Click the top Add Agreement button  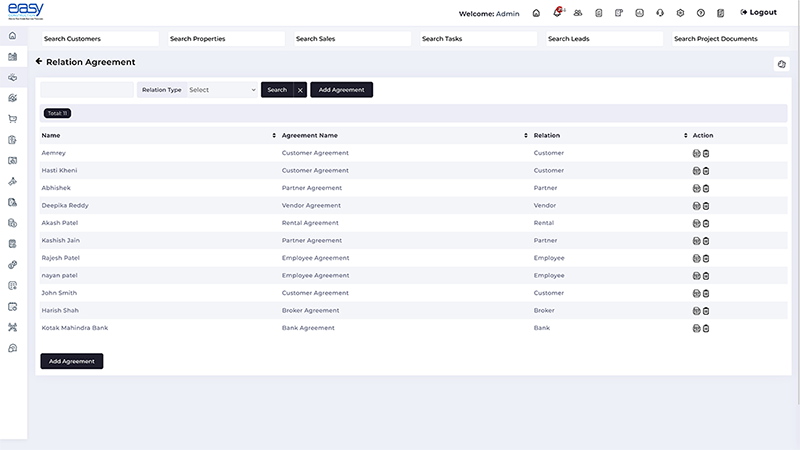341,90
